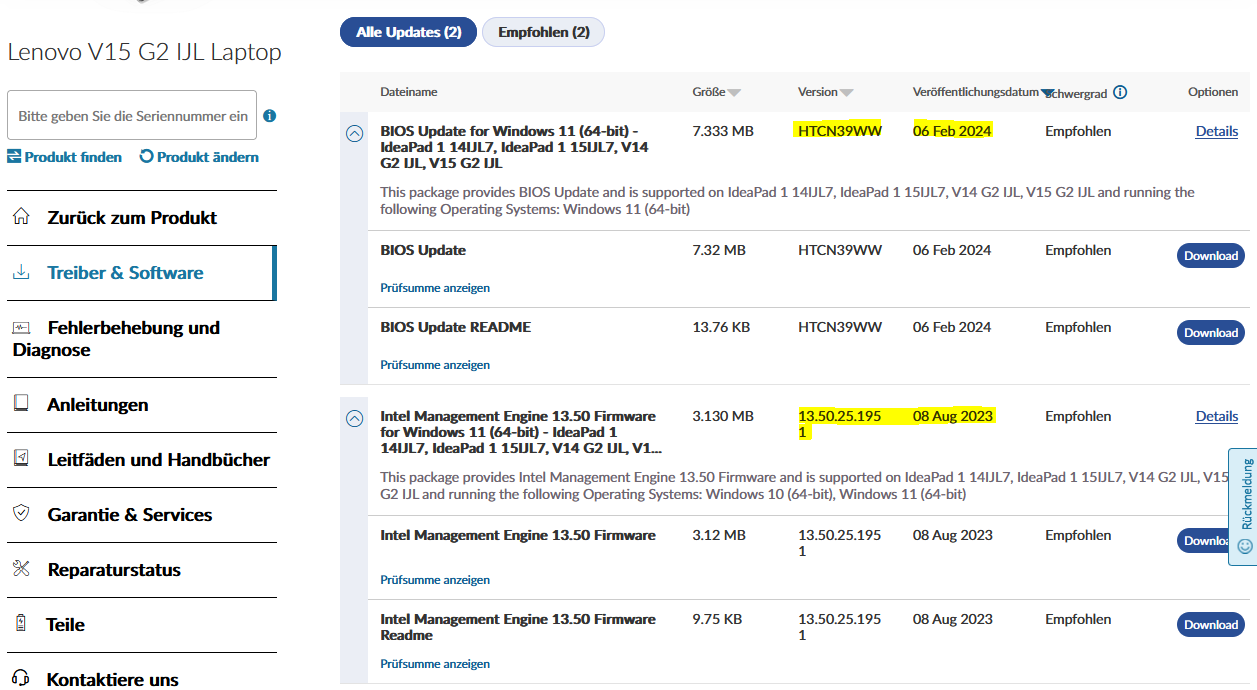Show Prüfsumme anzeigen under BIOS Update
Image resolution: width=1257 pixels, height=690 pixels.
coord(435,288)
